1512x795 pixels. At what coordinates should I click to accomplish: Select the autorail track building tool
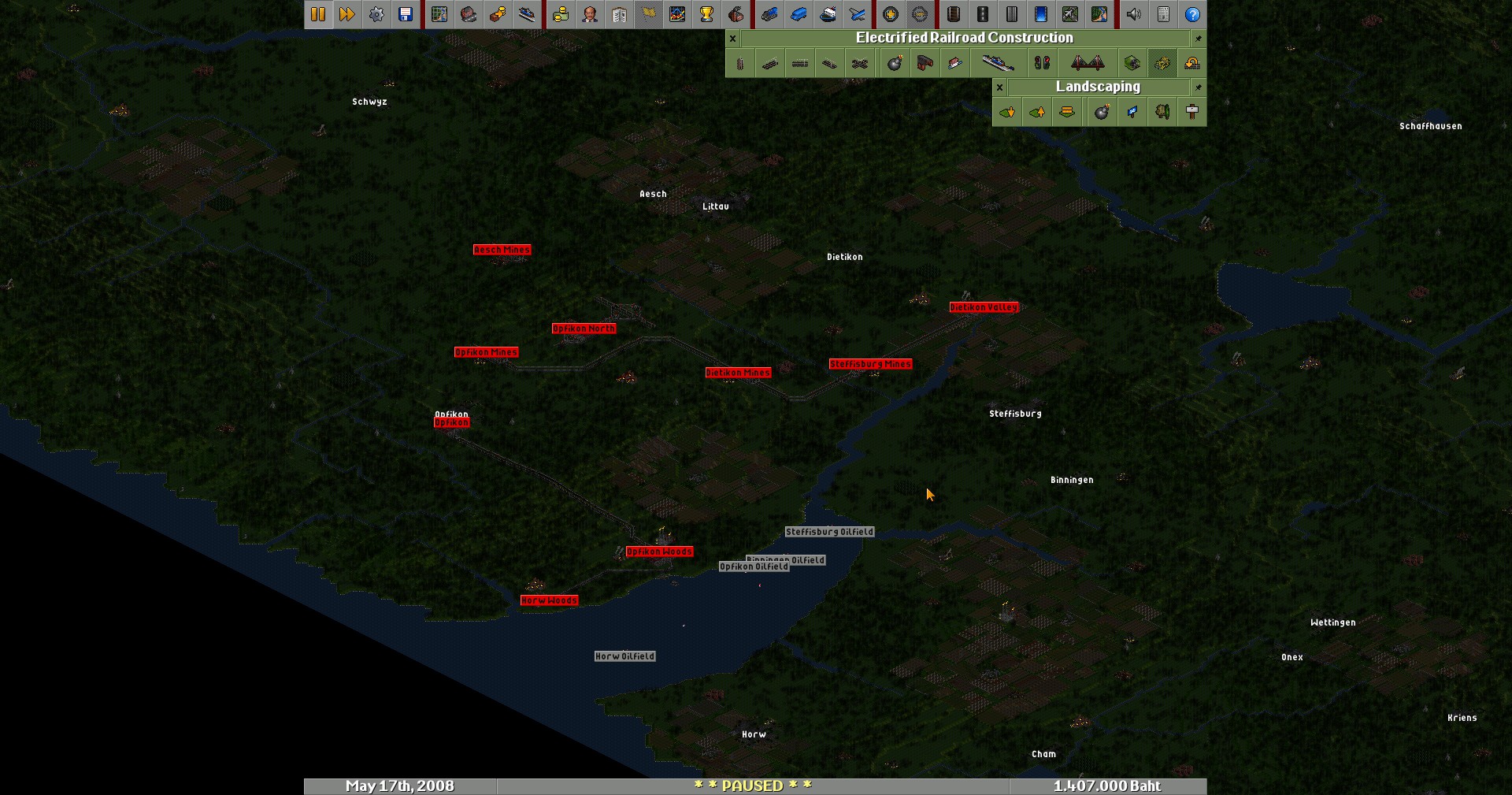click(x=859, y=64)
